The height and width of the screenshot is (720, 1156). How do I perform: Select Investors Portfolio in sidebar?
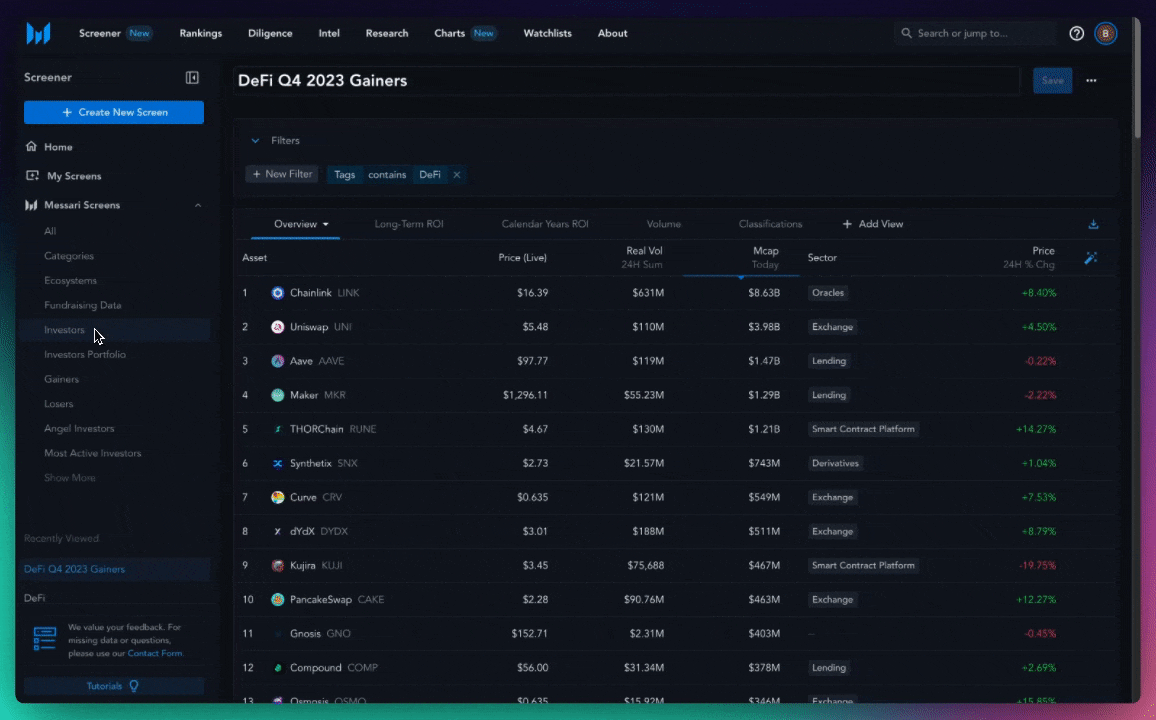[x=85, y=355]
